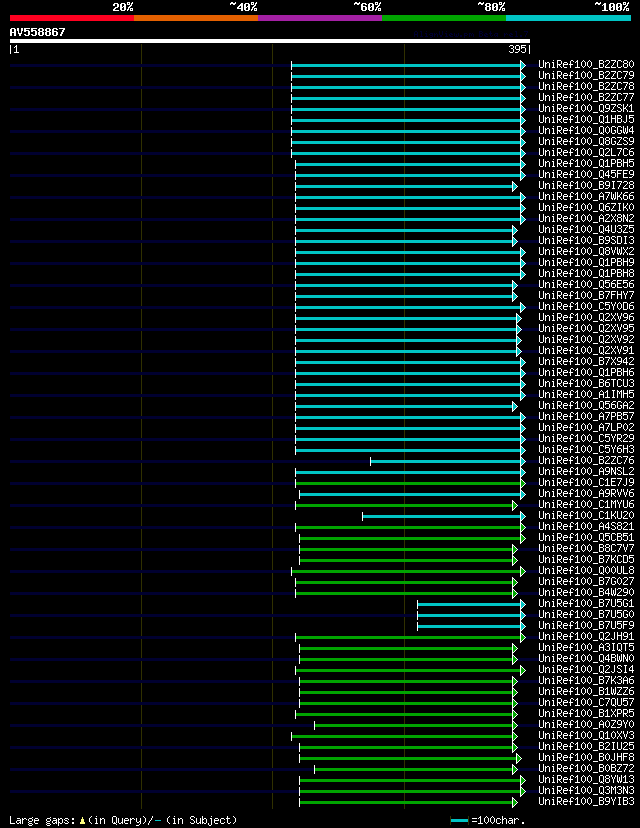Image resolution: width=640 pixels, height=828 pixels.
Task: Select label UniRef100_B7FHY7
Action: coord(586,296)
